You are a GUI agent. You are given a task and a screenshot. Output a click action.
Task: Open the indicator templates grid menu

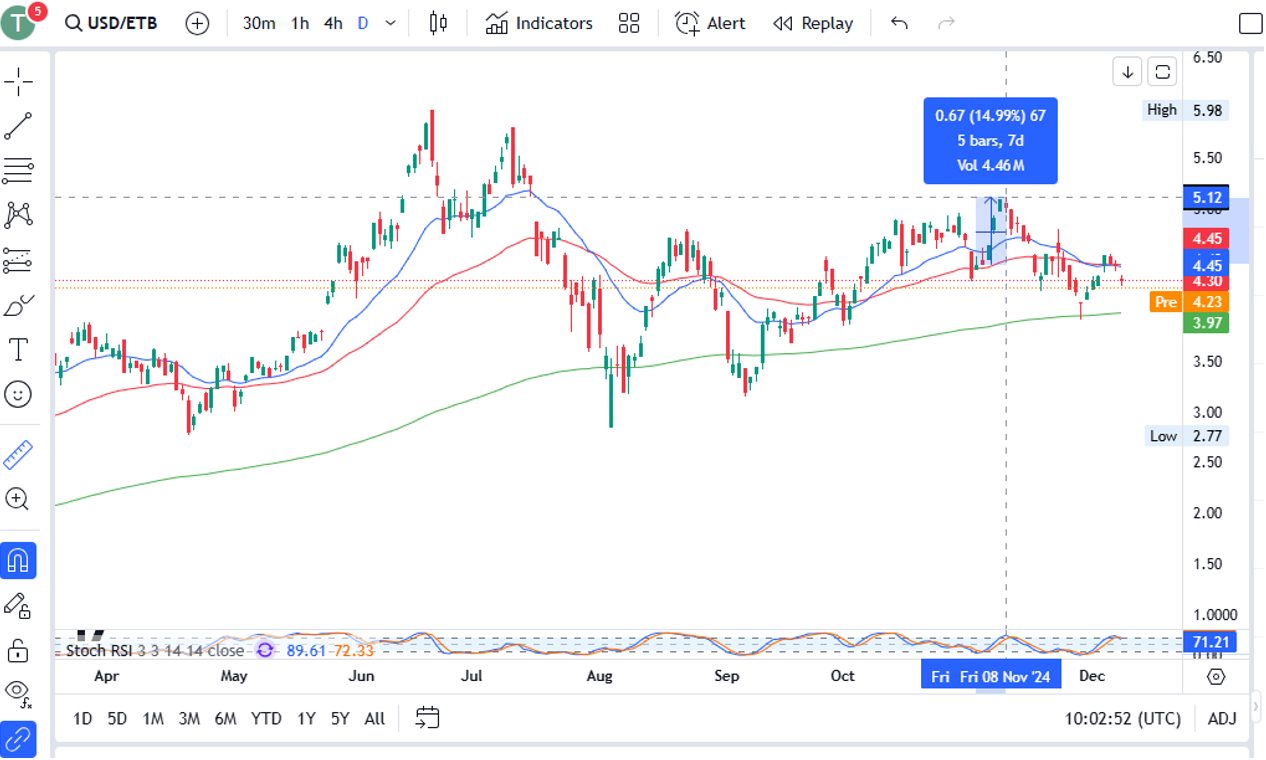(629, 23)
